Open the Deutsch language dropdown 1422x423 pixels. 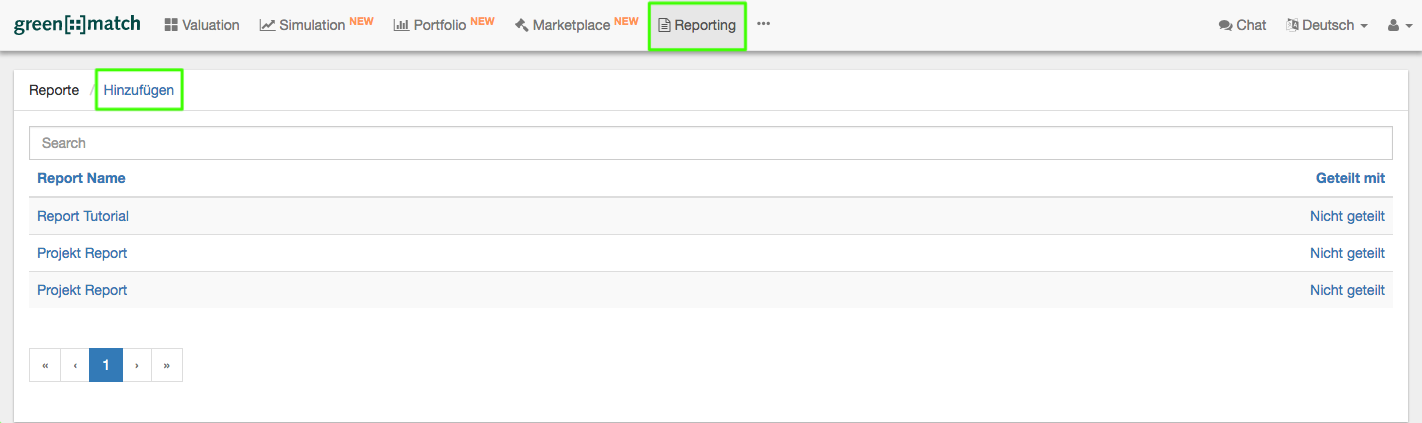click(x=1327, y=25)
